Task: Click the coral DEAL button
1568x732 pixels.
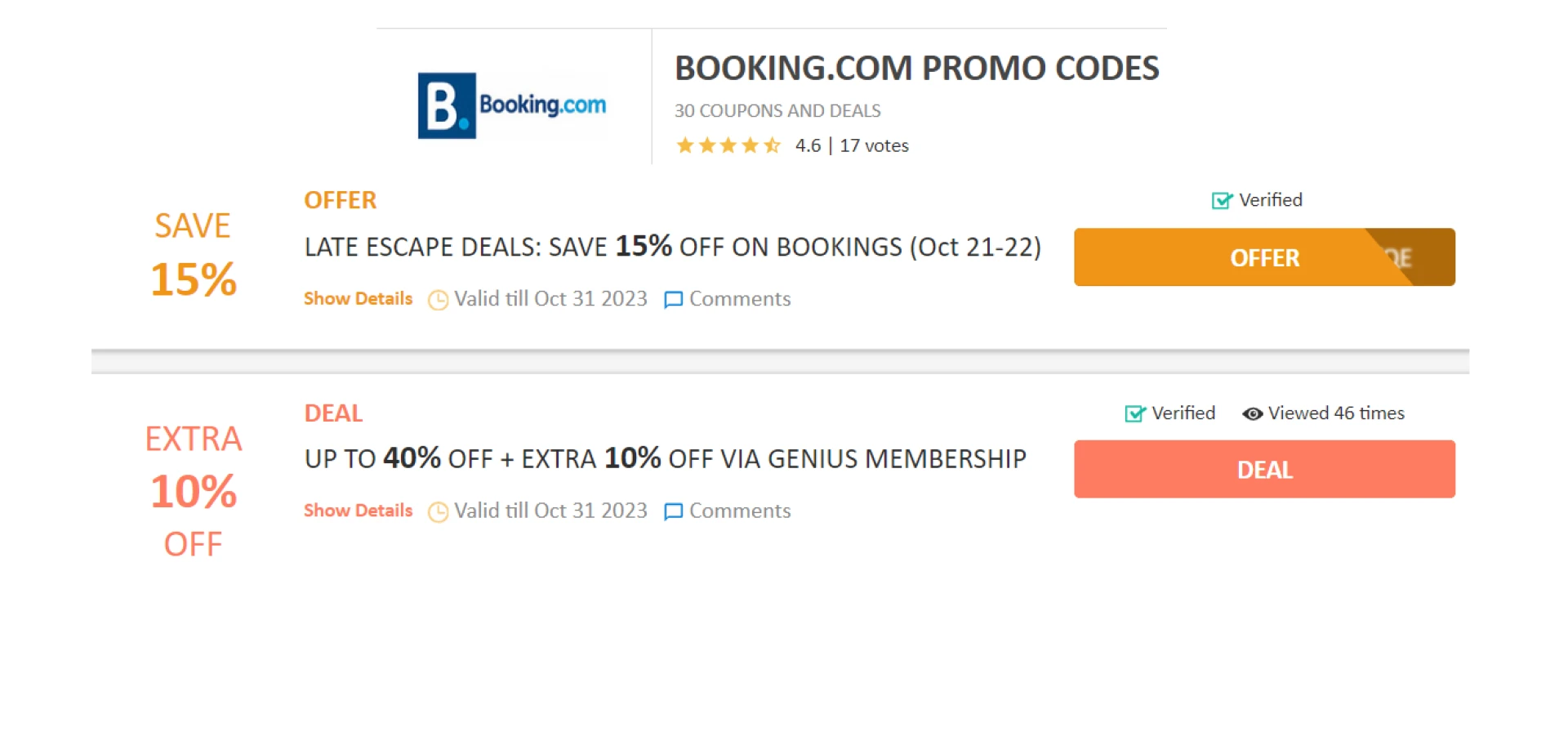Action: (x=1264, y=469)
